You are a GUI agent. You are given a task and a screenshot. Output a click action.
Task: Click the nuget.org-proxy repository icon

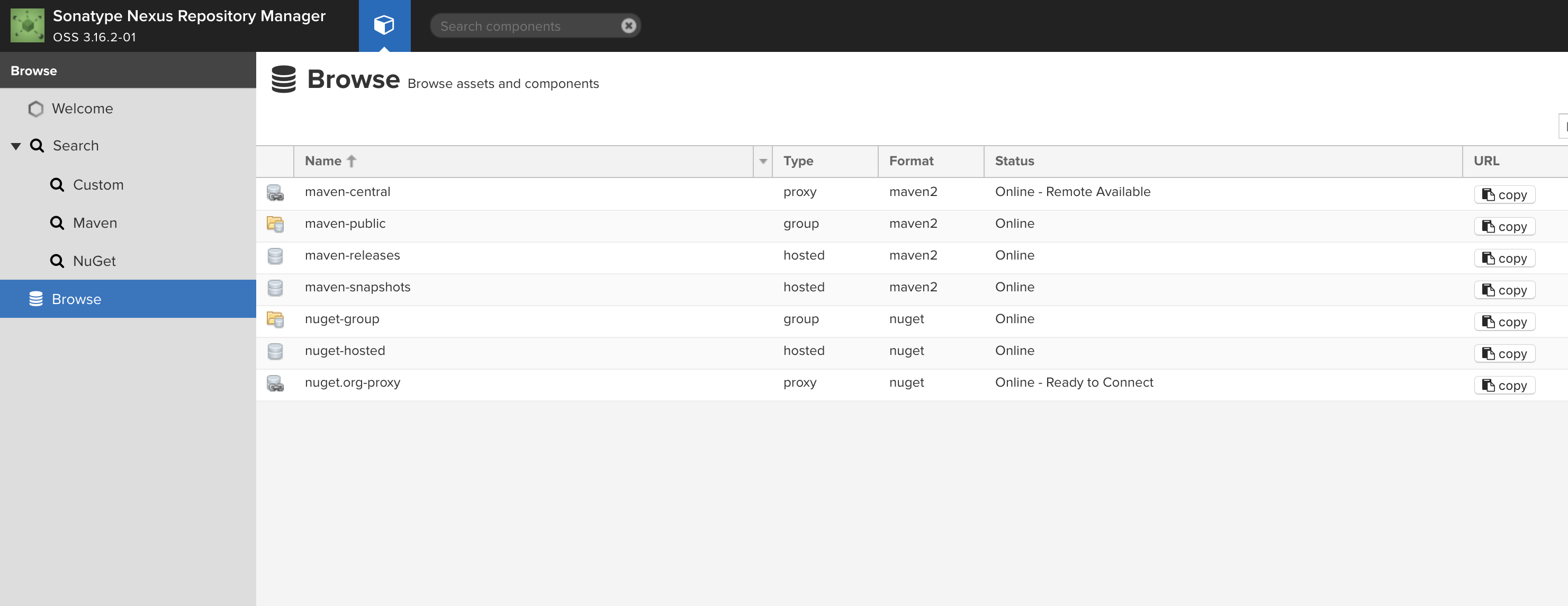coord(275,383)
